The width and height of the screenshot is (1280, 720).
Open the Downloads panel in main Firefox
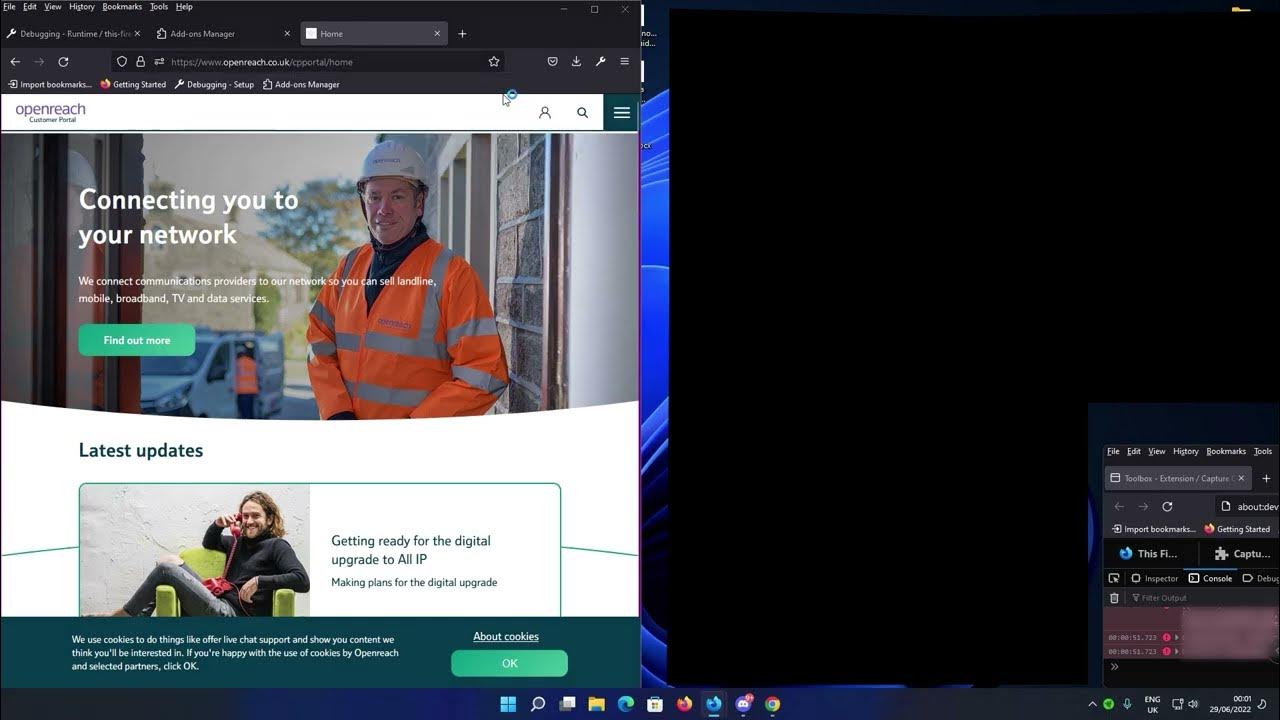pyautogui.click(x=576, y=62)
